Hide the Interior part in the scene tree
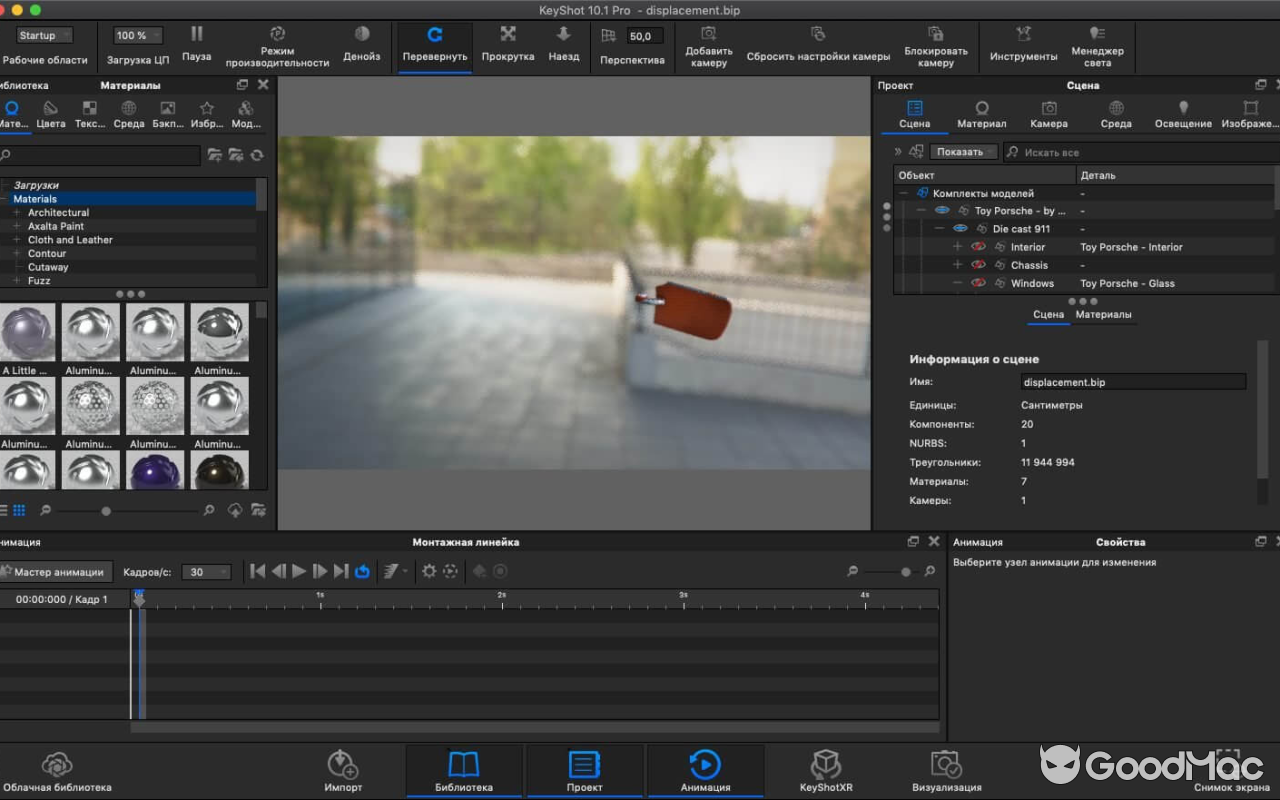The height and width of the screenshot is (800, 1280). pos(977,246)
